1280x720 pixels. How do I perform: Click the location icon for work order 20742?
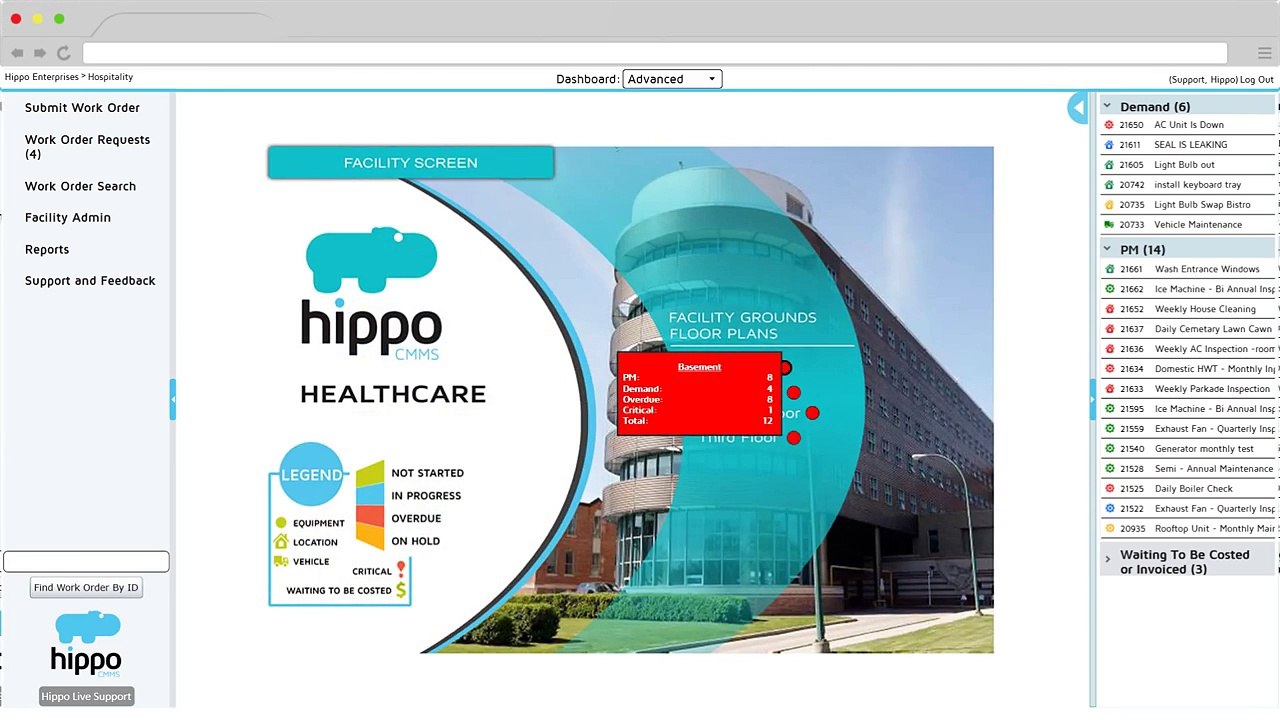[1109, 185]
